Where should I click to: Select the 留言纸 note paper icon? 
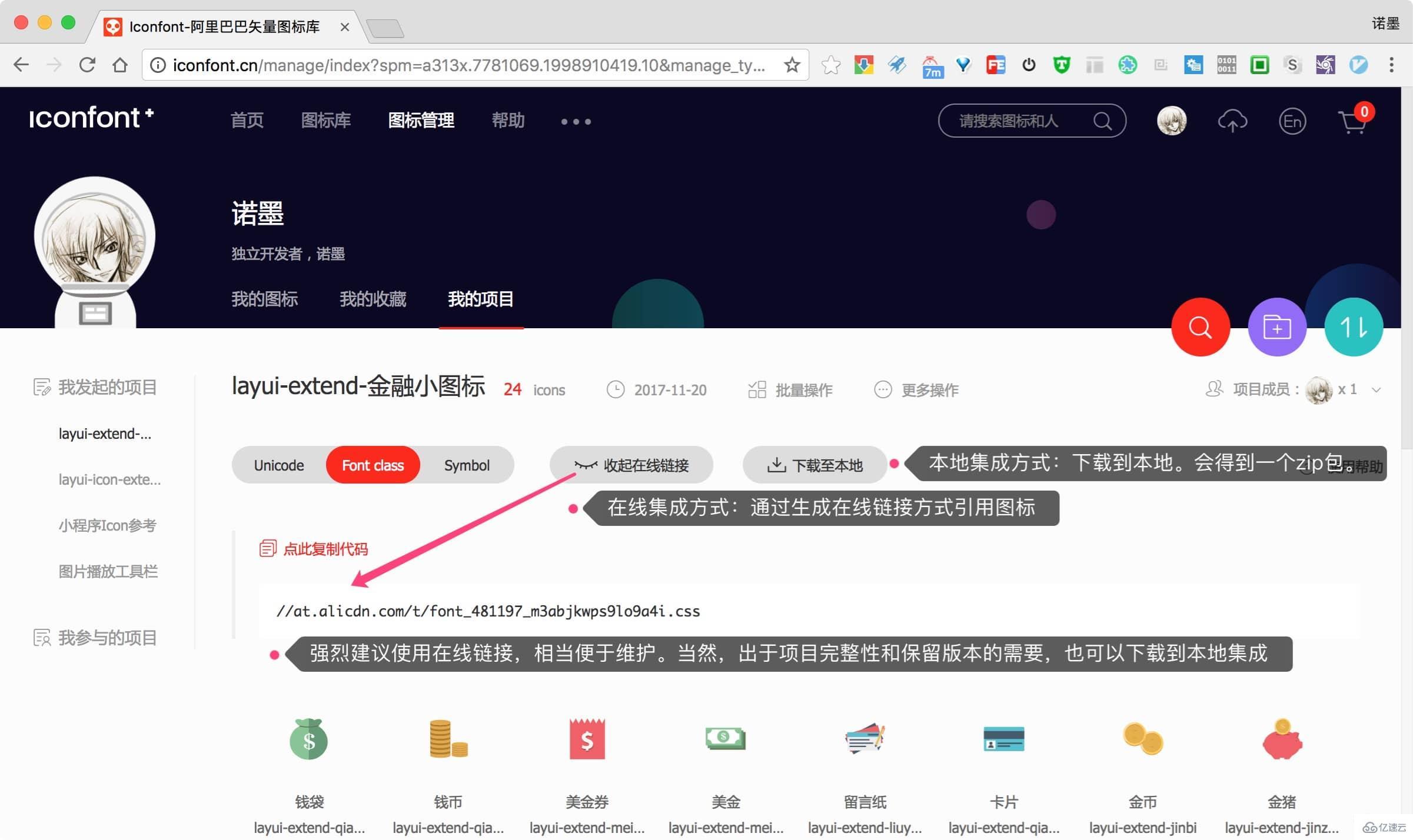pos(865,739)
